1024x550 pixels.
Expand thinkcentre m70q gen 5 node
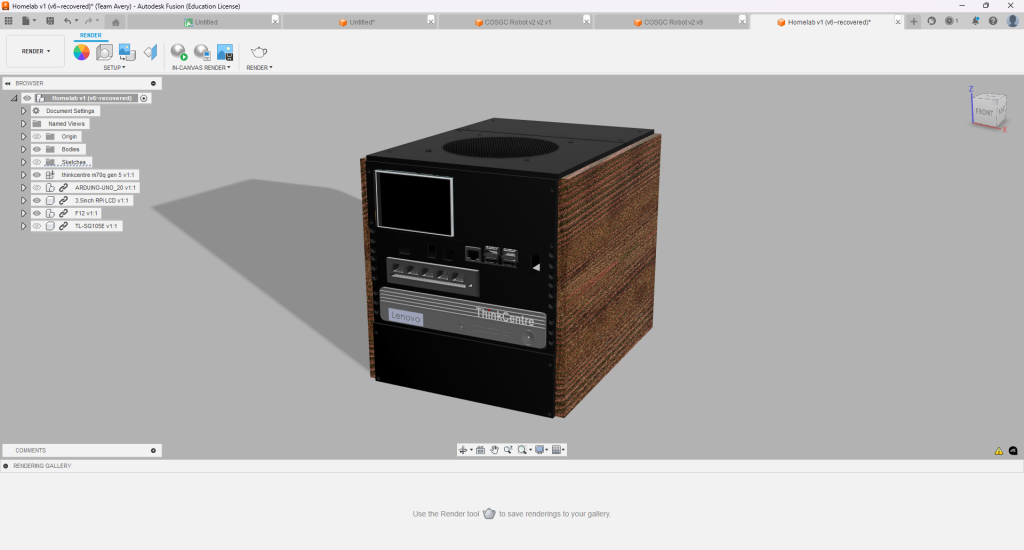24,175
